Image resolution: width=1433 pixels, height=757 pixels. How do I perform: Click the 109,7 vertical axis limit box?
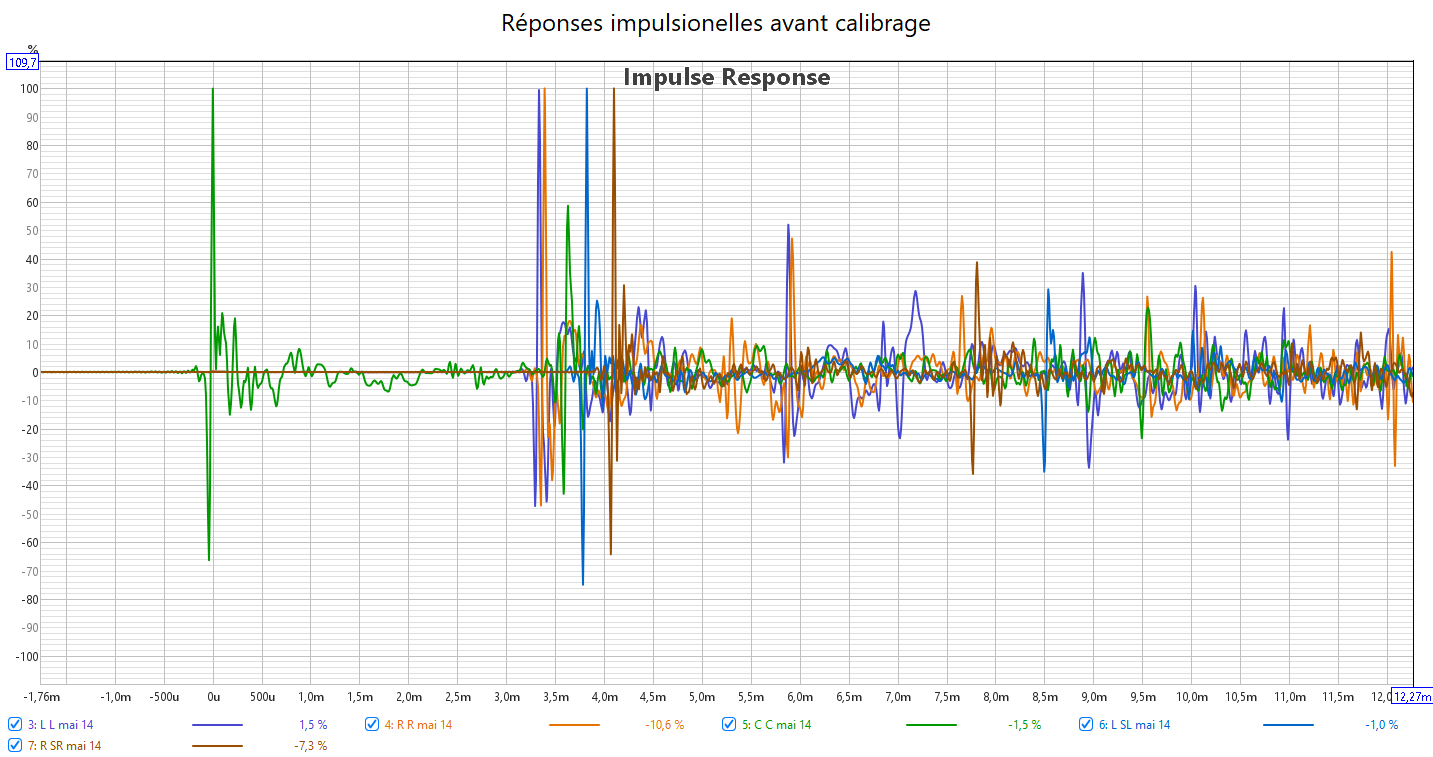pos(23,62)
